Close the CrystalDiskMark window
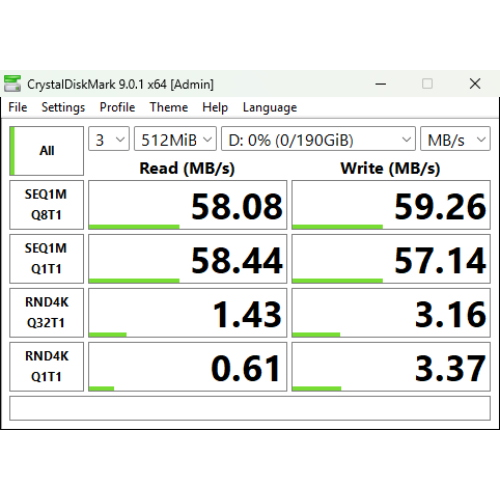The height and width of the screenshot is (500, 500). (x=475, y=84)
